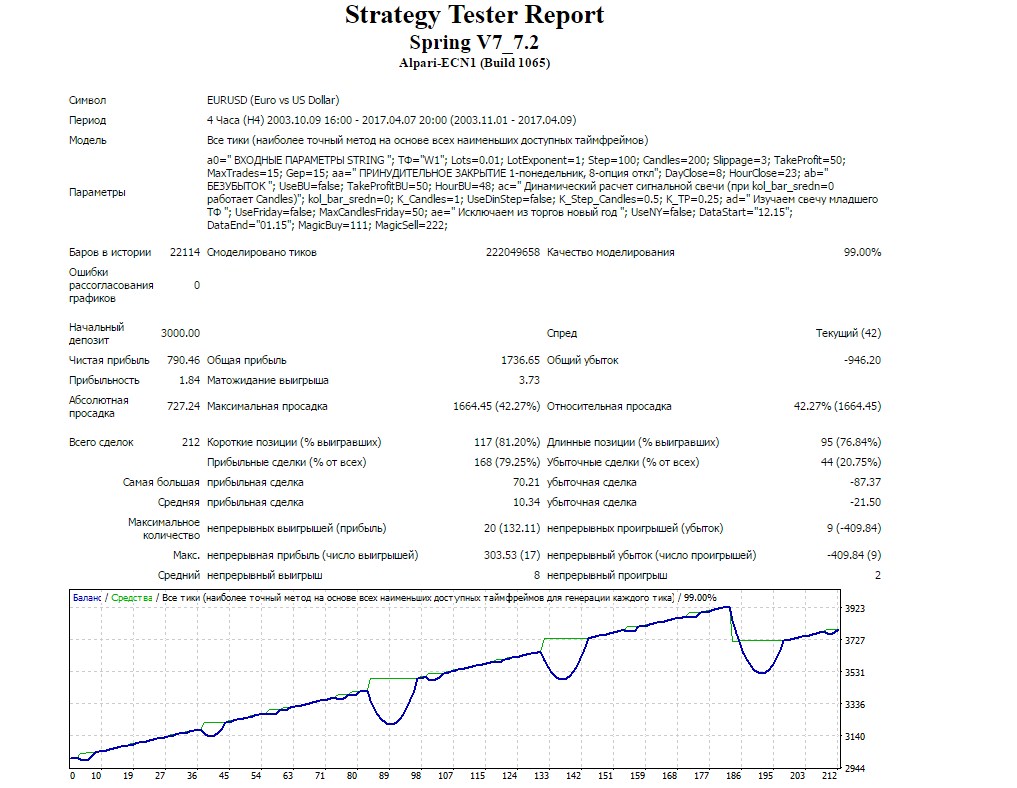This screenshot has width=1017, height=788.
Task: Select average profit trade value 10.34
Action: click(526, 502)
